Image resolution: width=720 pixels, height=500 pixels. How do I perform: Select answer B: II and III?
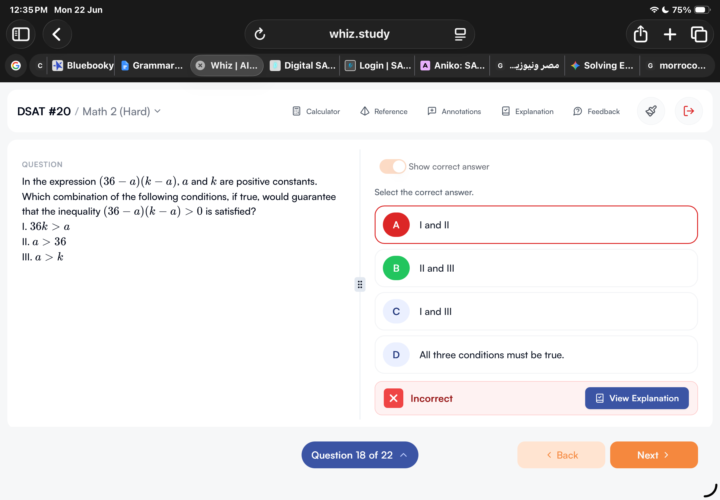point(536,268)
